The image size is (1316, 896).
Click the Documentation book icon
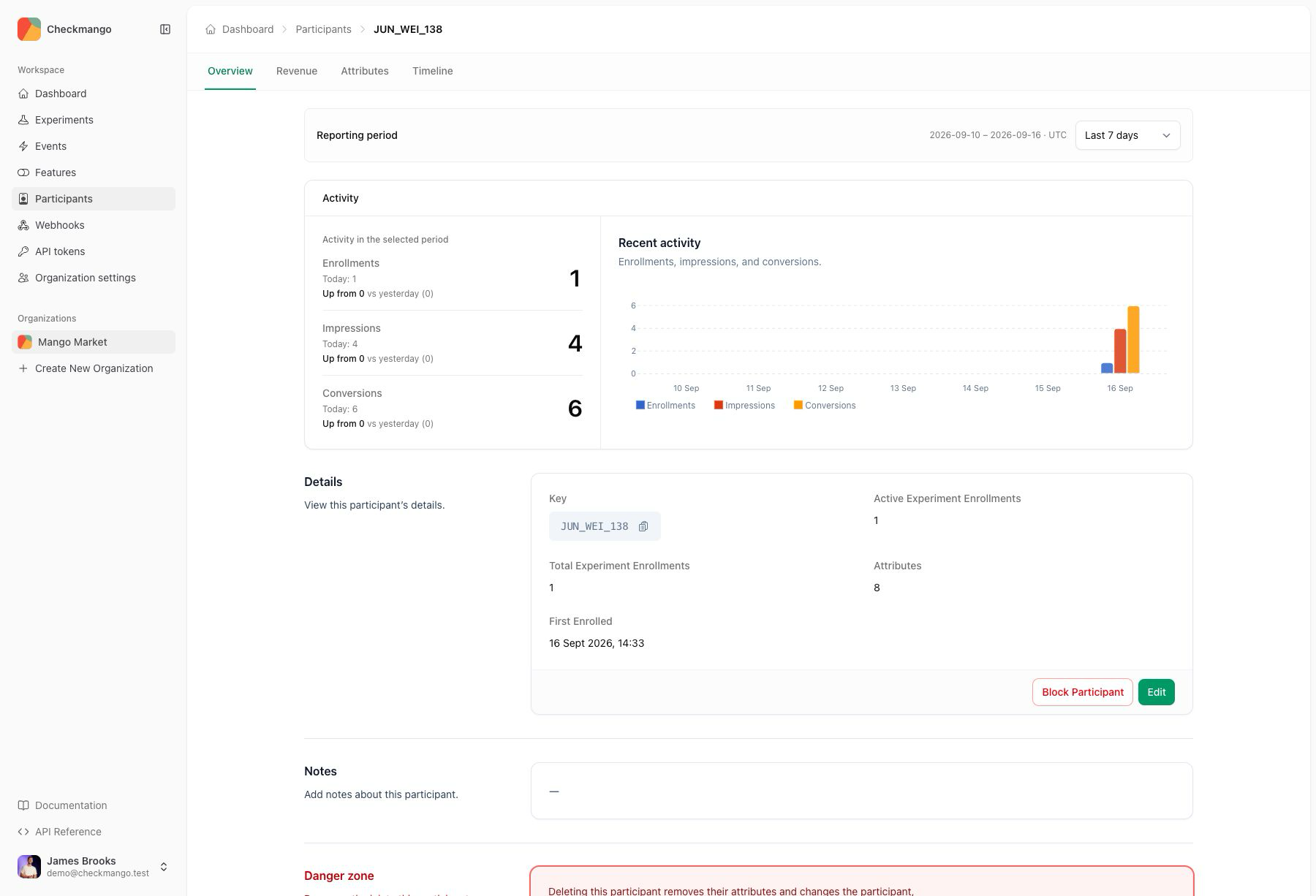click(23, 805)
